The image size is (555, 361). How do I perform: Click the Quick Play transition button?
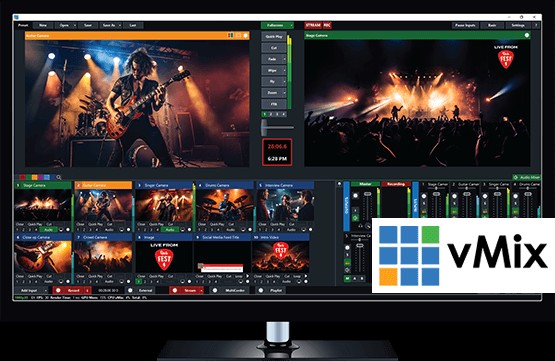[274, 36]
